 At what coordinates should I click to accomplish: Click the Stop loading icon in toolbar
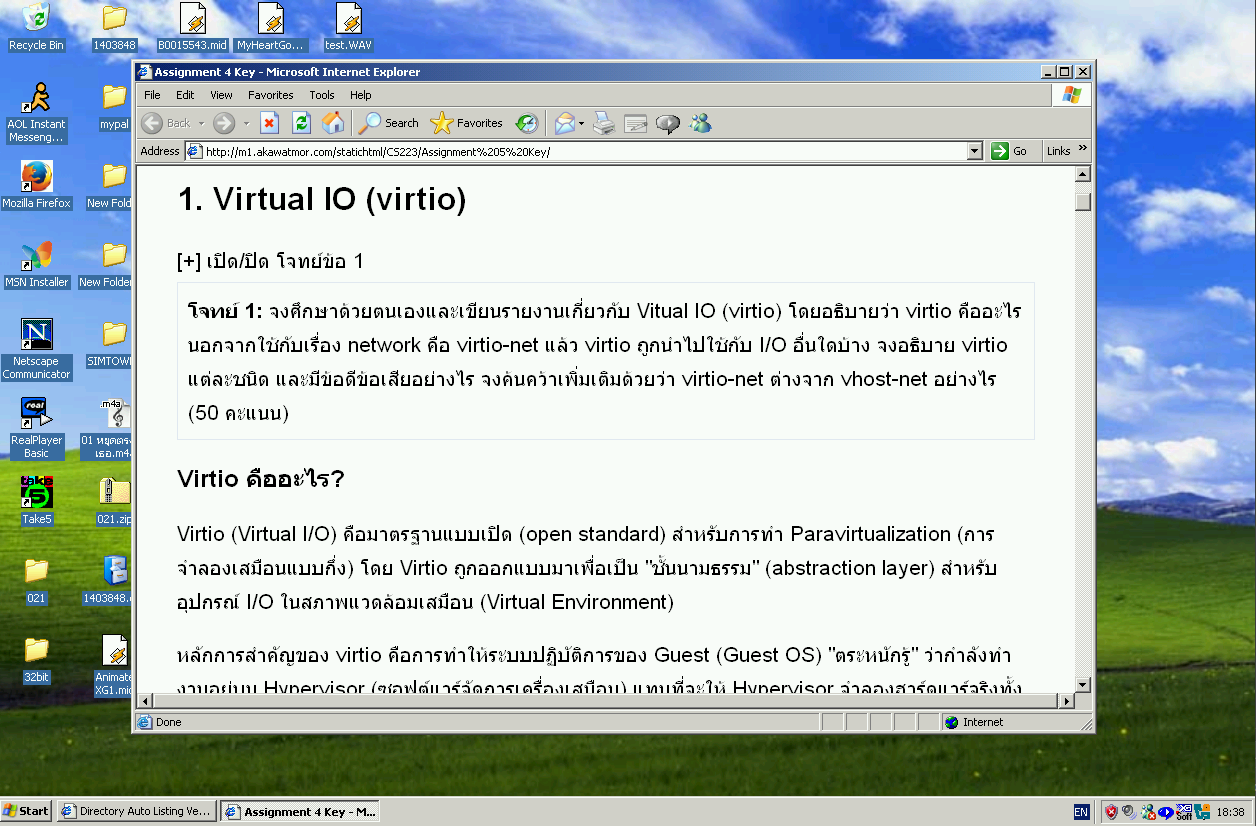click(x=269, y=123)
